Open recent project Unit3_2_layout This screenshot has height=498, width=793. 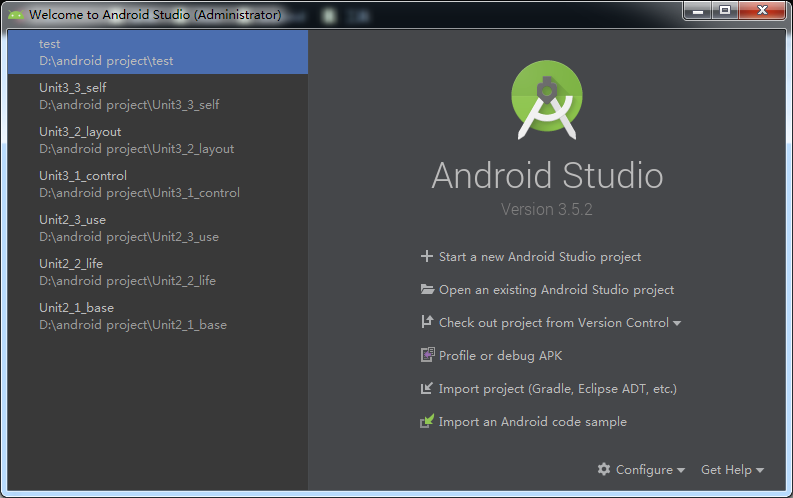coord(158,140)
